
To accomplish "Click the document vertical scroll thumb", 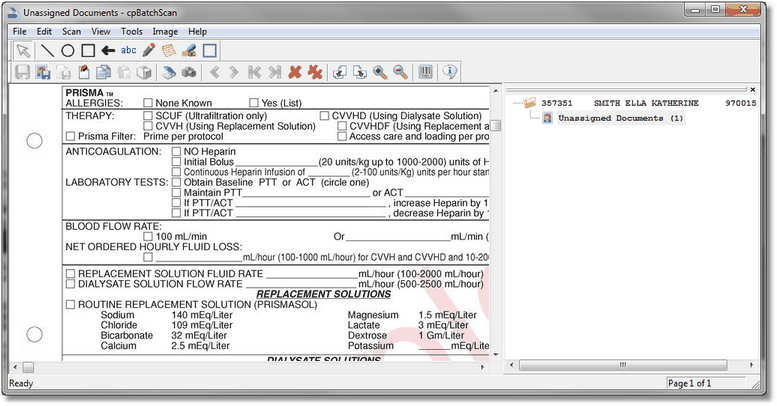I will point(495,126).
